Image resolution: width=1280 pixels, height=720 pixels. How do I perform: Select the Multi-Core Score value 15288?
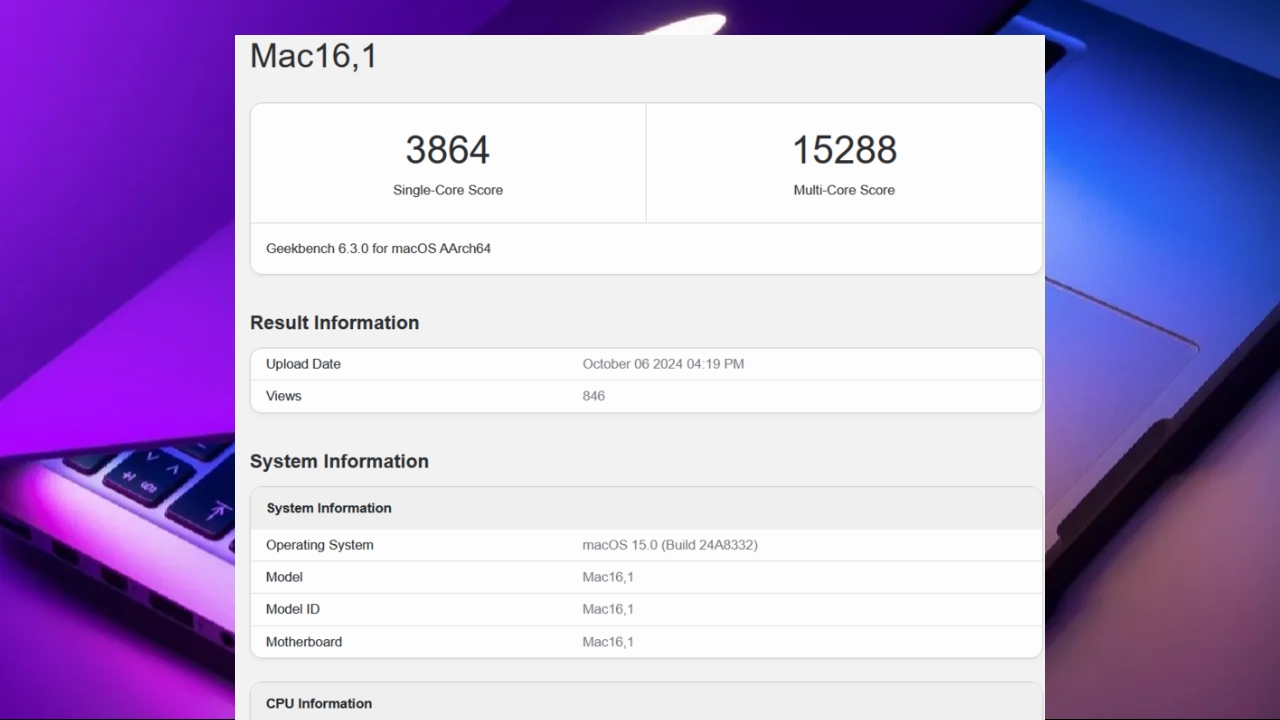click(x=843, y=149)
